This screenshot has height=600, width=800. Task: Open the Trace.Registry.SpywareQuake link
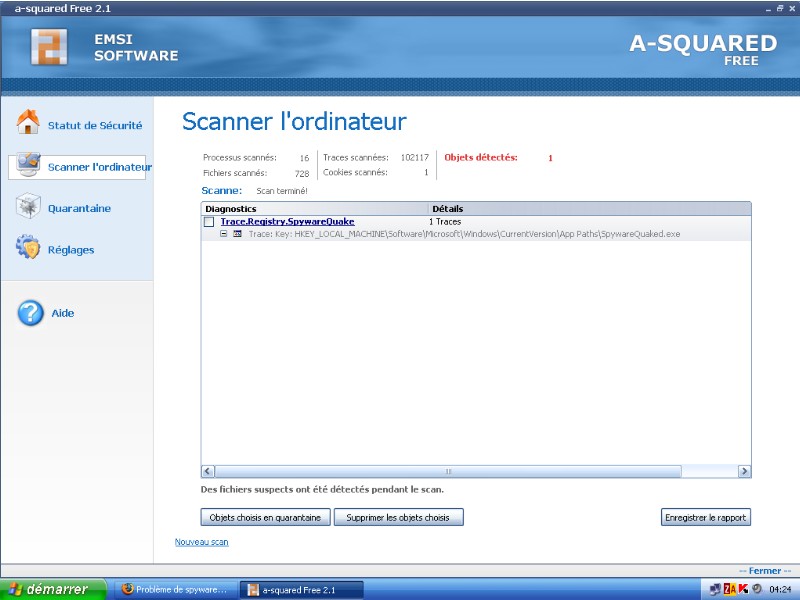coord(287,221)
